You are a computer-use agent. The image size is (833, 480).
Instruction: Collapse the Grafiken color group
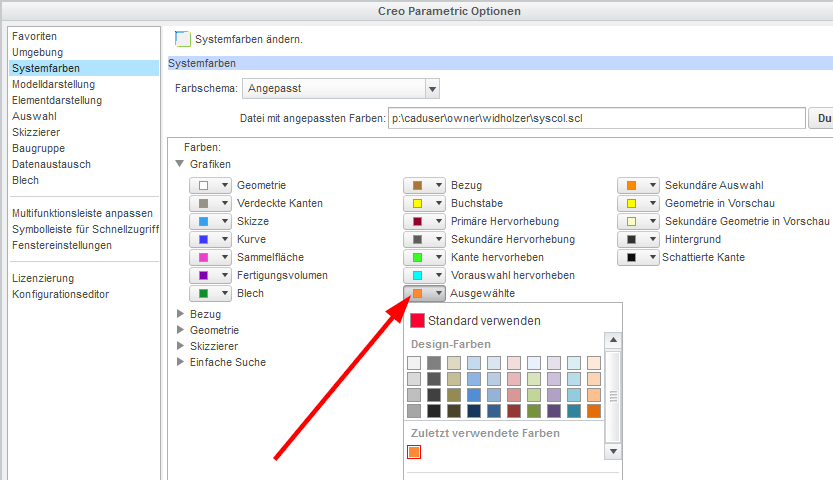[x=181, y=163]
